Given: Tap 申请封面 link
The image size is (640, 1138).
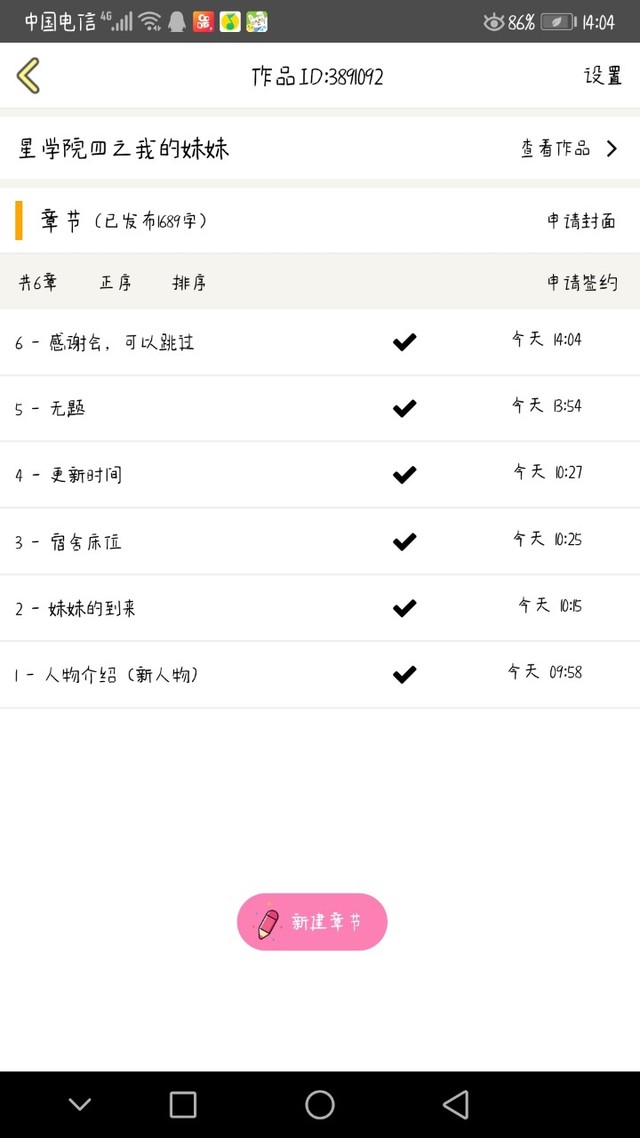Looking at the screenshot, I should click(x=582, y=221).
